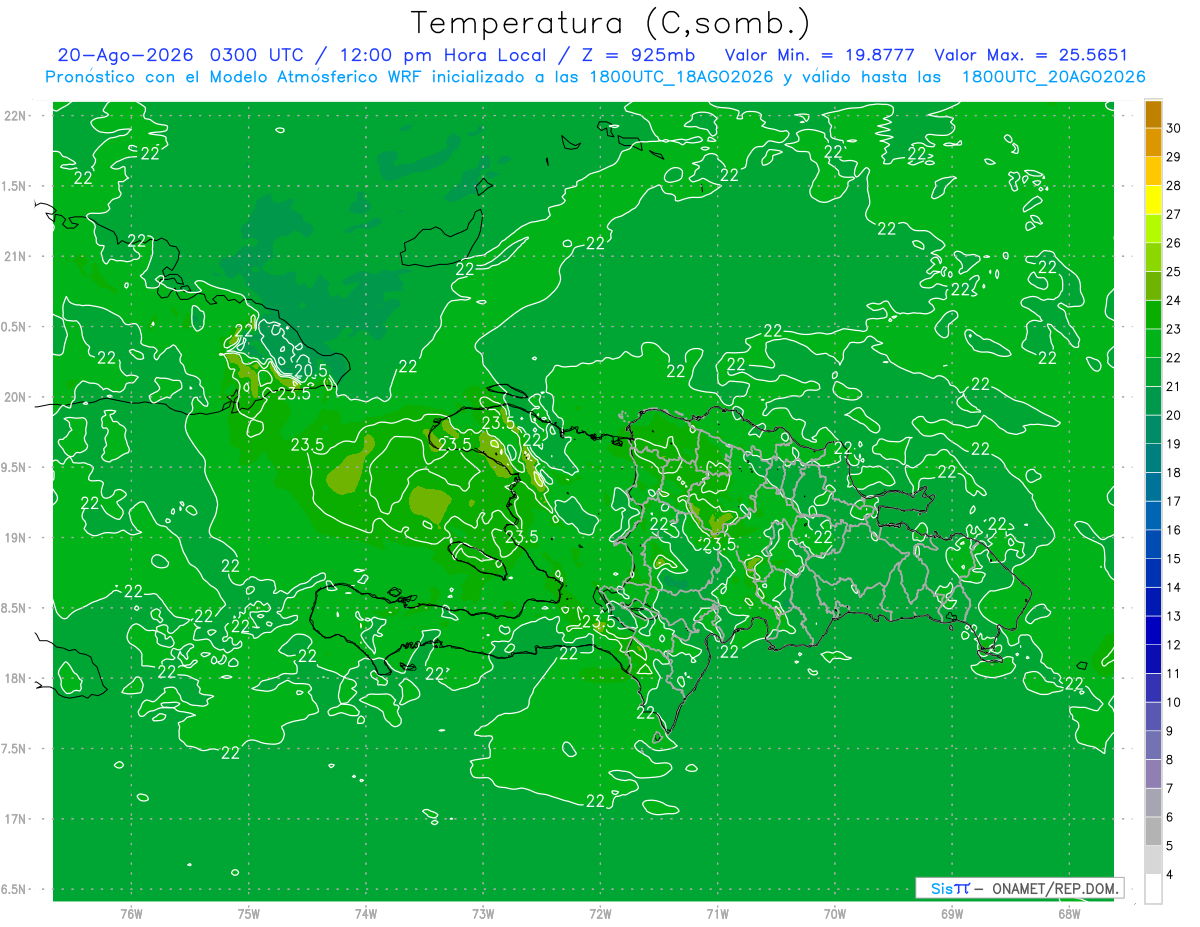Click the 'ONAMET/REP.DOM.' credit label
Image resolution: width=1200 pixels, height=927 pixels.
click(x=1053, y=888)
